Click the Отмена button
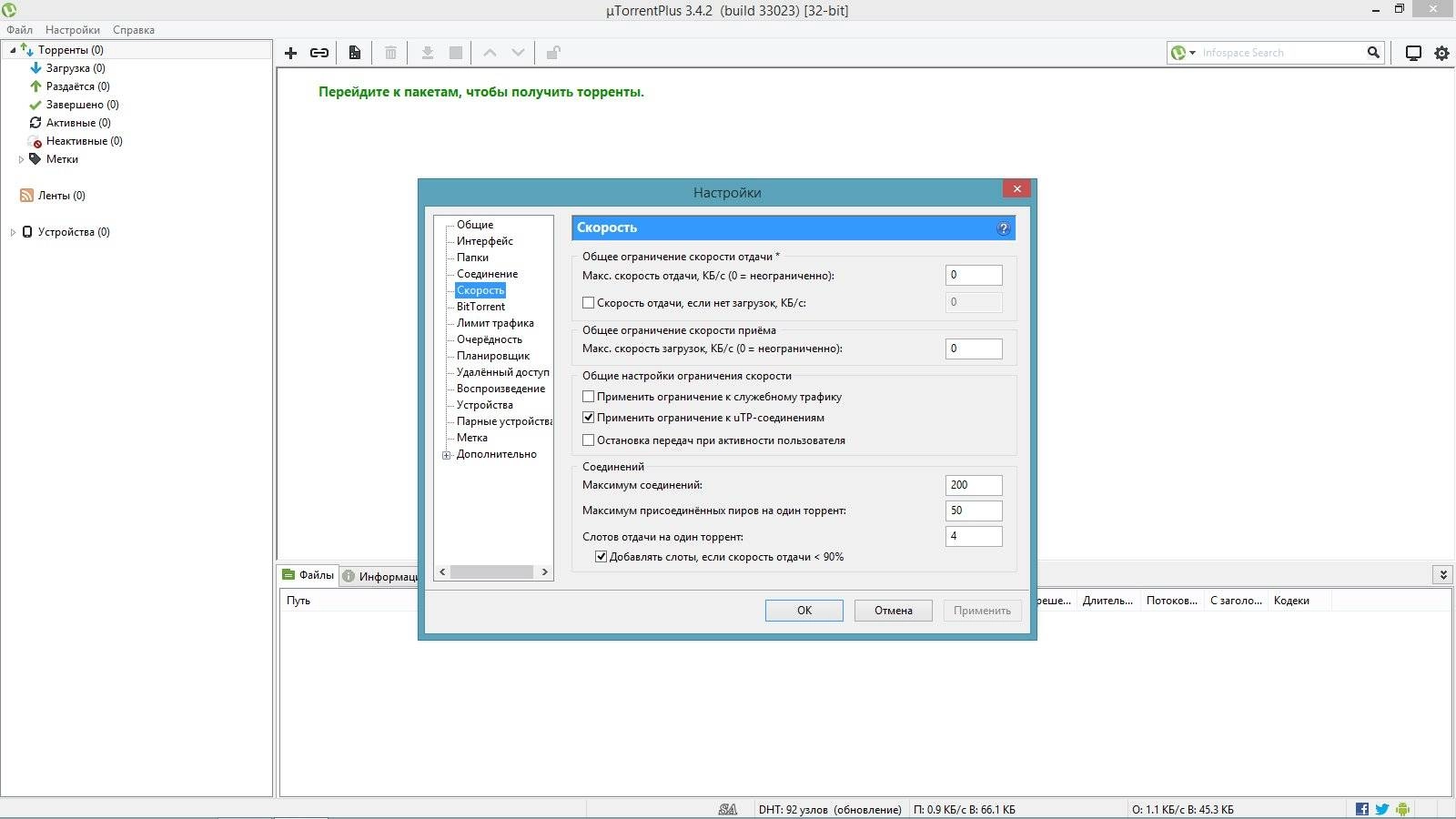Viewport: 1456px width, 819px height. point(893,610)
